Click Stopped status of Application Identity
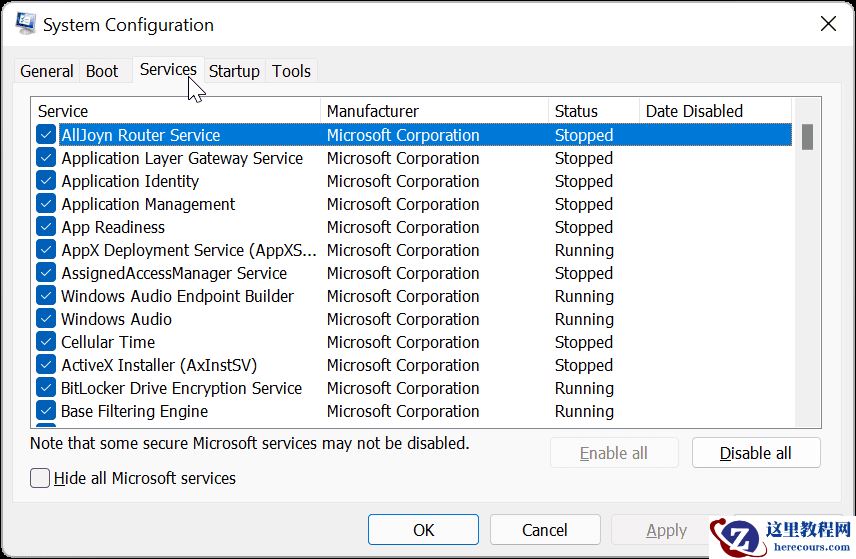 pyautogui.click(x=584, y=181)
